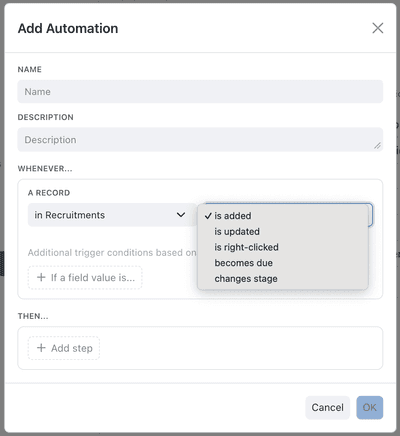The image size is (400, 436).
Task: Click the plus icon next to Add step
Action: point(41,348)
